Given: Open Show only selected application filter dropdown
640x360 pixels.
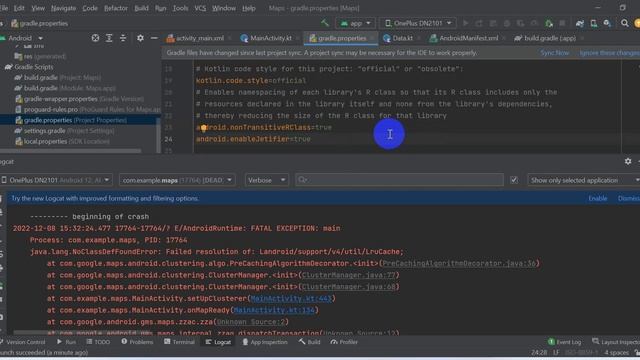Looking at the screenshot, I should click(584, 180).
